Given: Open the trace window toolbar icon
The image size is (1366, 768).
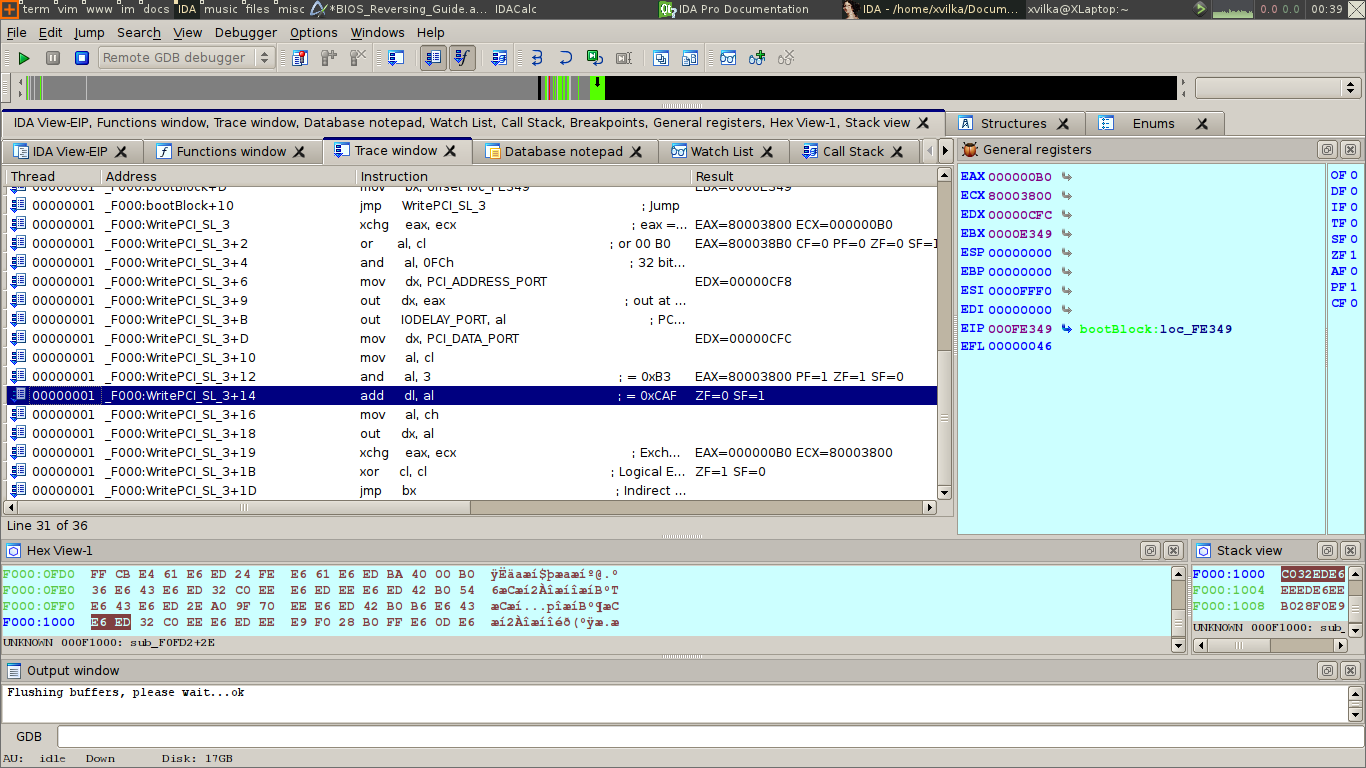Looking at the screenshot, I should pyautogui.click(x=396, y=58).
